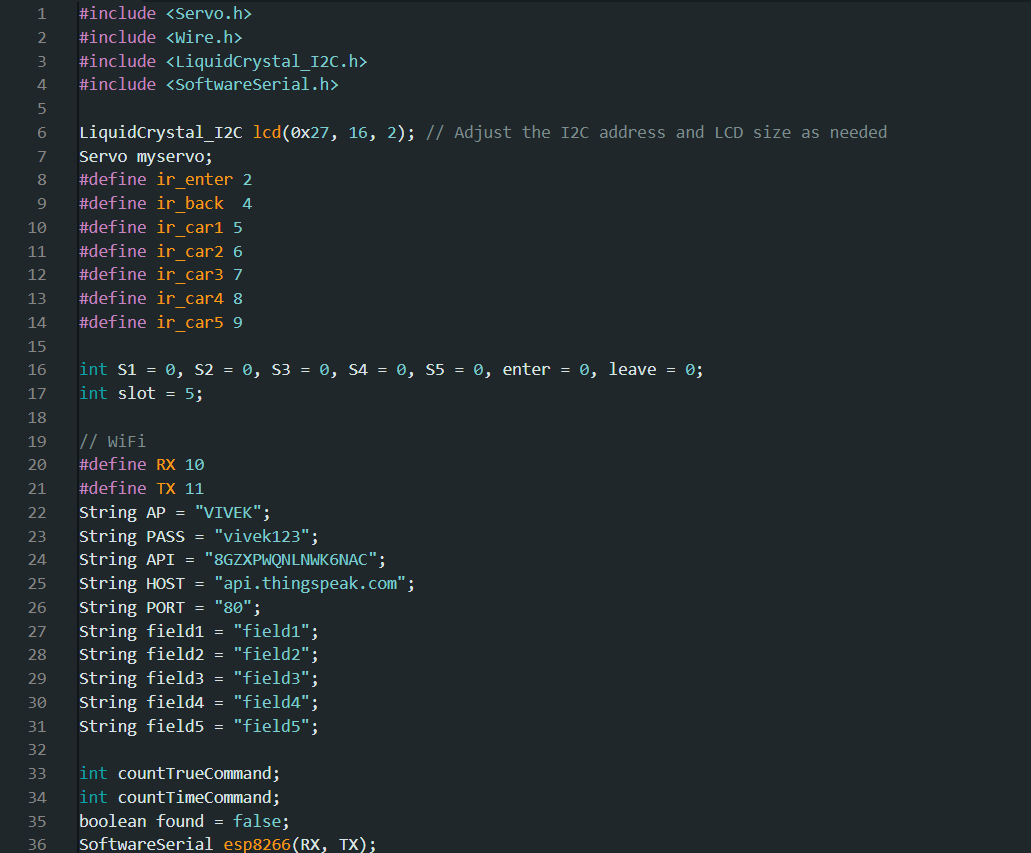Click line number 32 in the gutter
Image resolution: width=1031 pixels, height=853 pixels.
(37, 750)
